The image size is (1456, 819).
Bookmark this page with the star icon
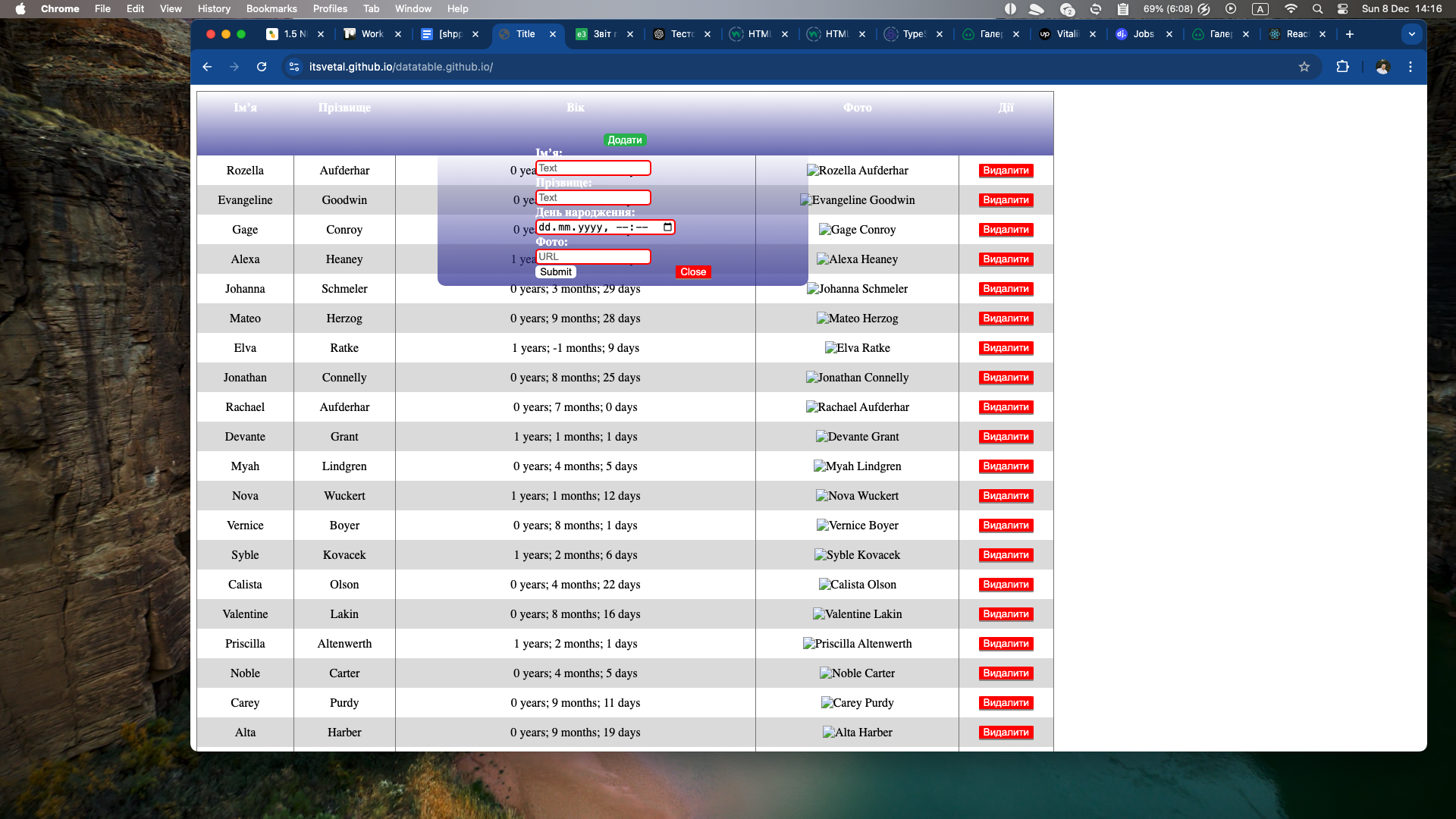1304,67
